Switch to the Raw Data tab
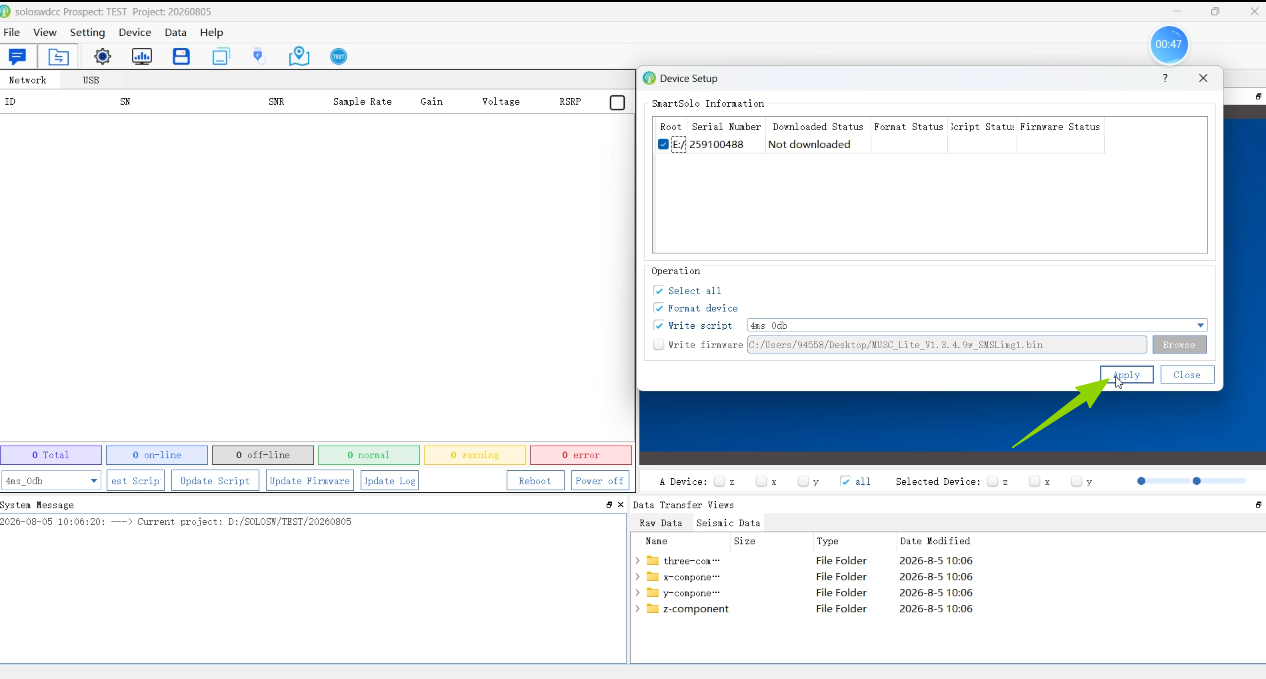Image resolution: width=1266 pixels, height=679 pixels. click(x=661, y=523)
